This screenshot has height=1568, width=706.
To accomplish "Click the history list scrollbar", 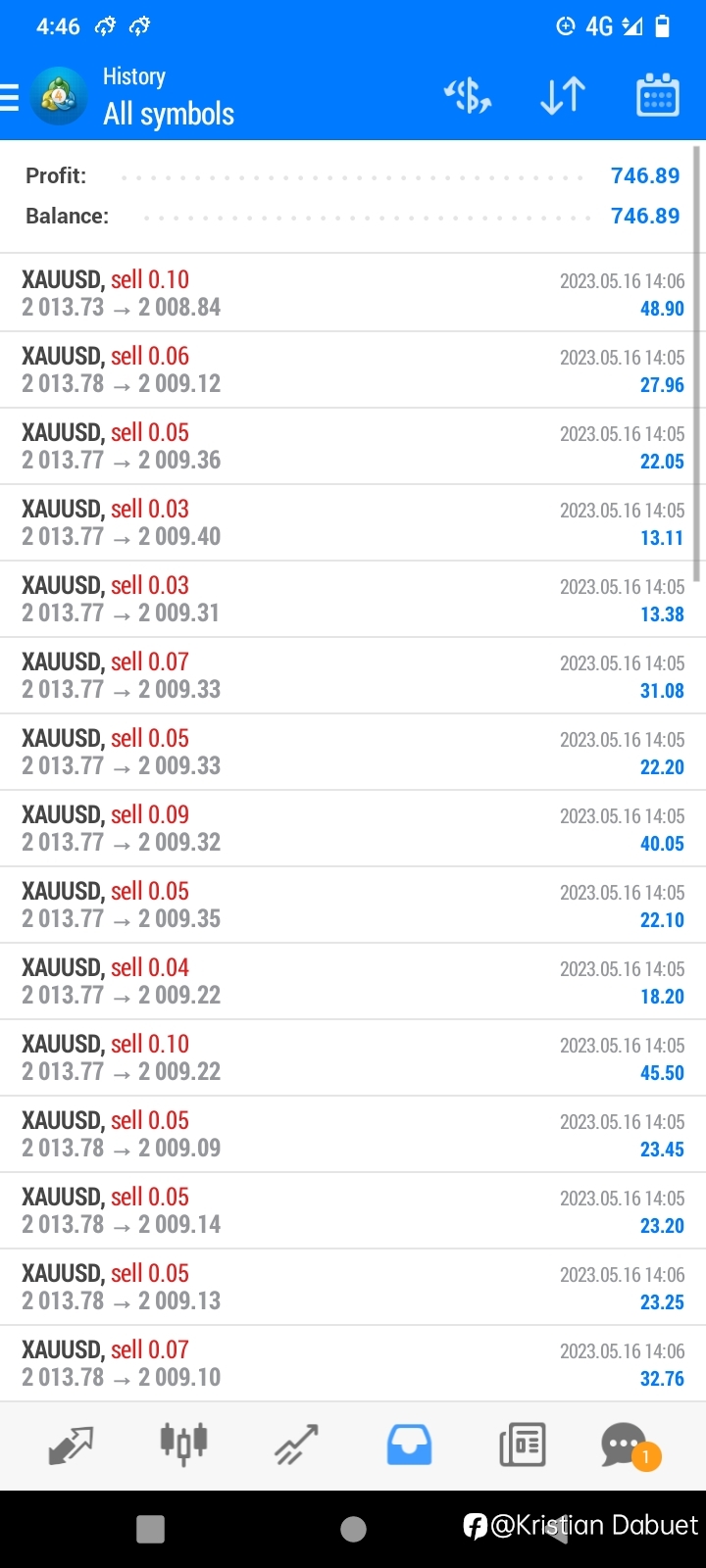I will click(698, 365).
